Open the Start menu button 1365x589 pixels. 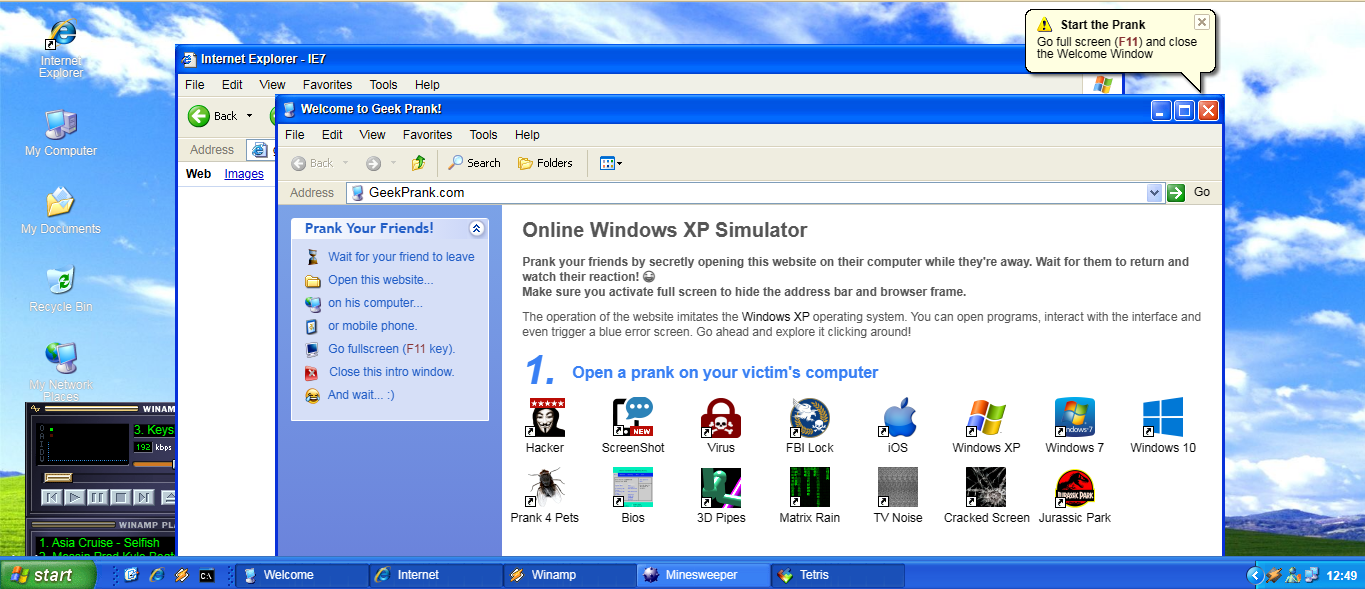click(x=48, y=575)
